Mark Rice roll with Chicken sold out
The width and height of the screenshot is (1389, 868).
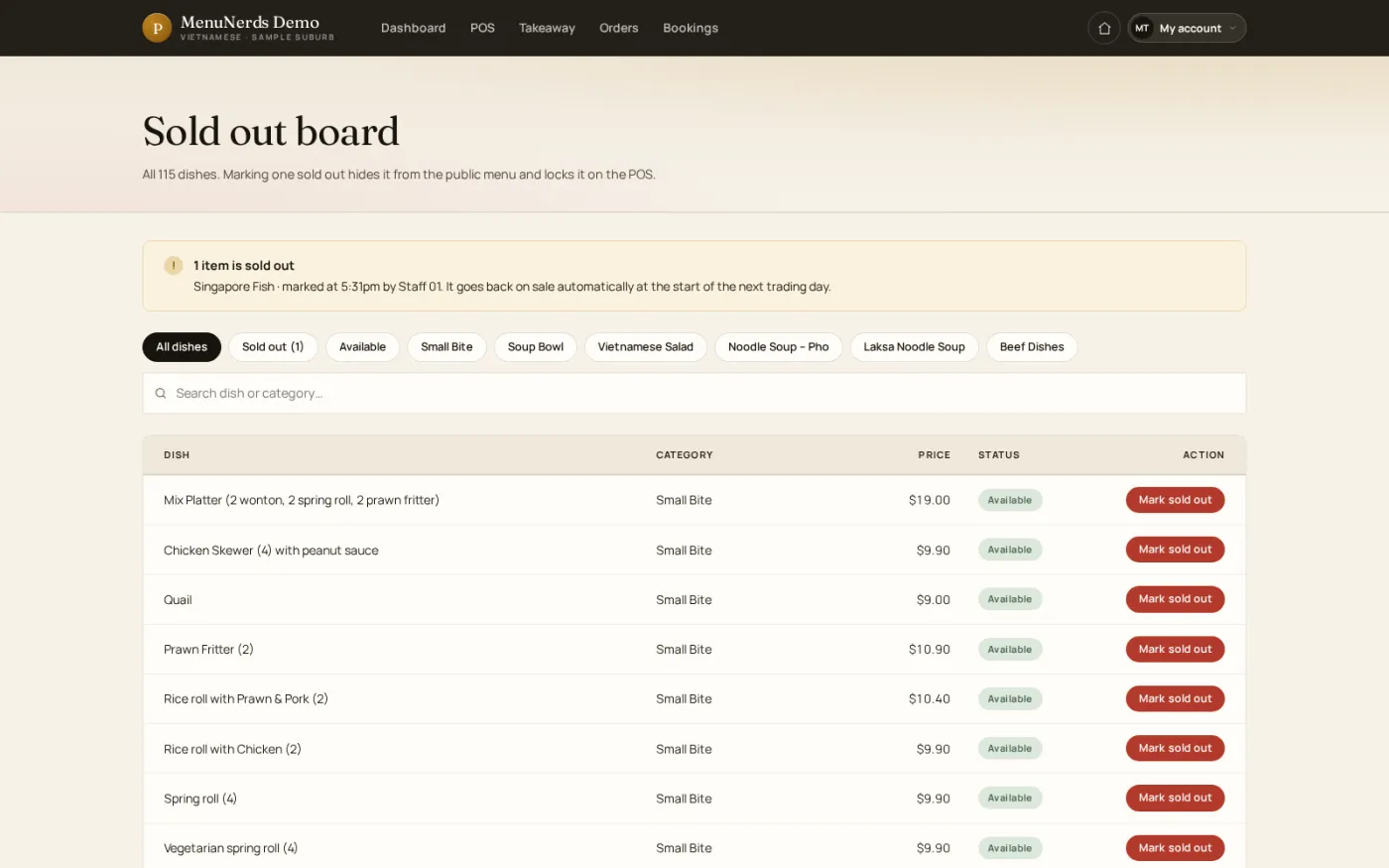(x=1175, y=748)
